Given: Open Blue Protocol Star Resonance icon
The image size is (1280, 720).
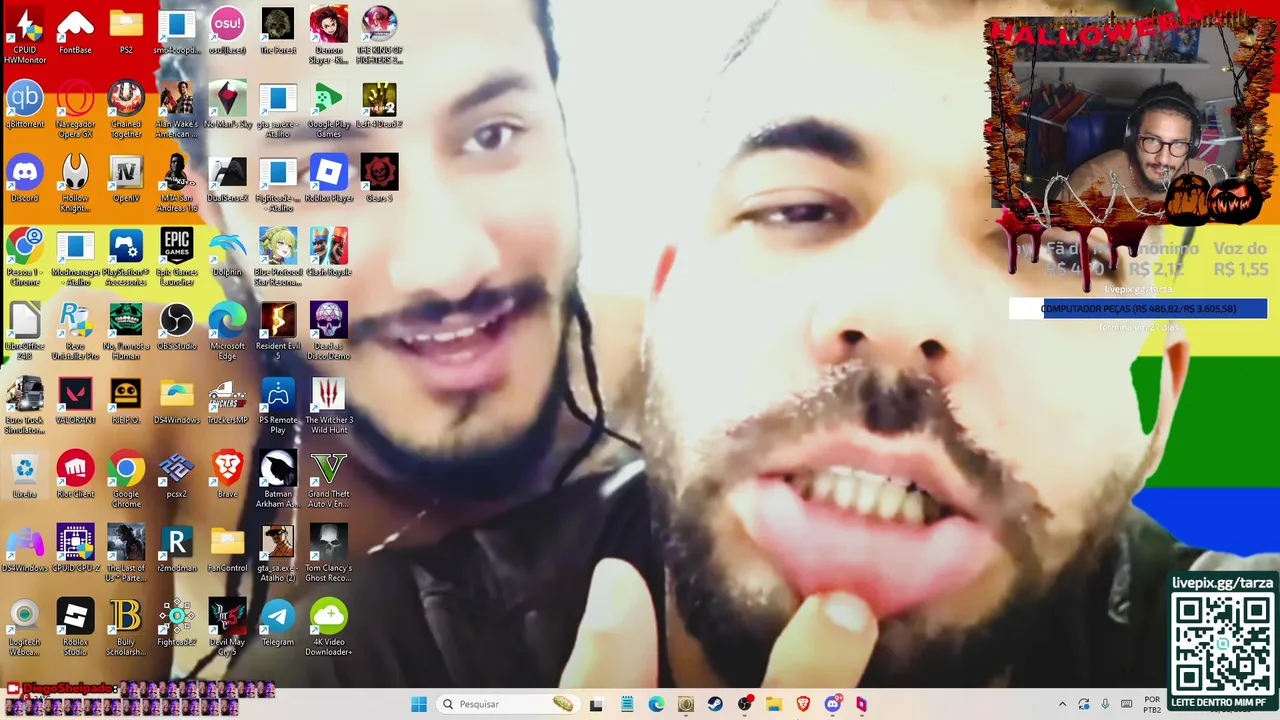Looking at the screenshot, I should (x=278, y=257).
